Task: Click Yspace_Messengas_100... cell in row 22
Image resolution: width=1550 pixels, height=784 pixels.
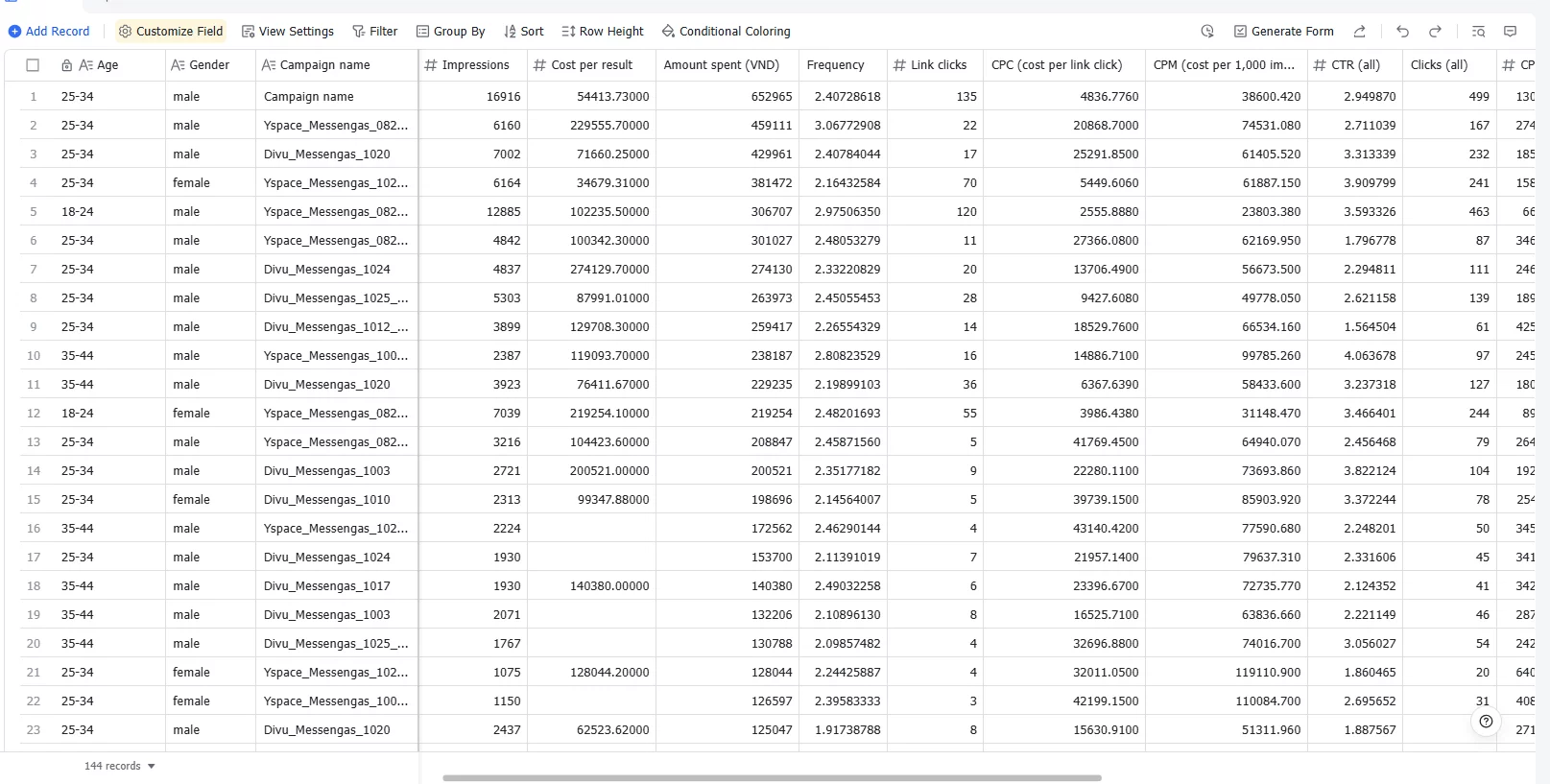Action: click(x=337, y=701)
